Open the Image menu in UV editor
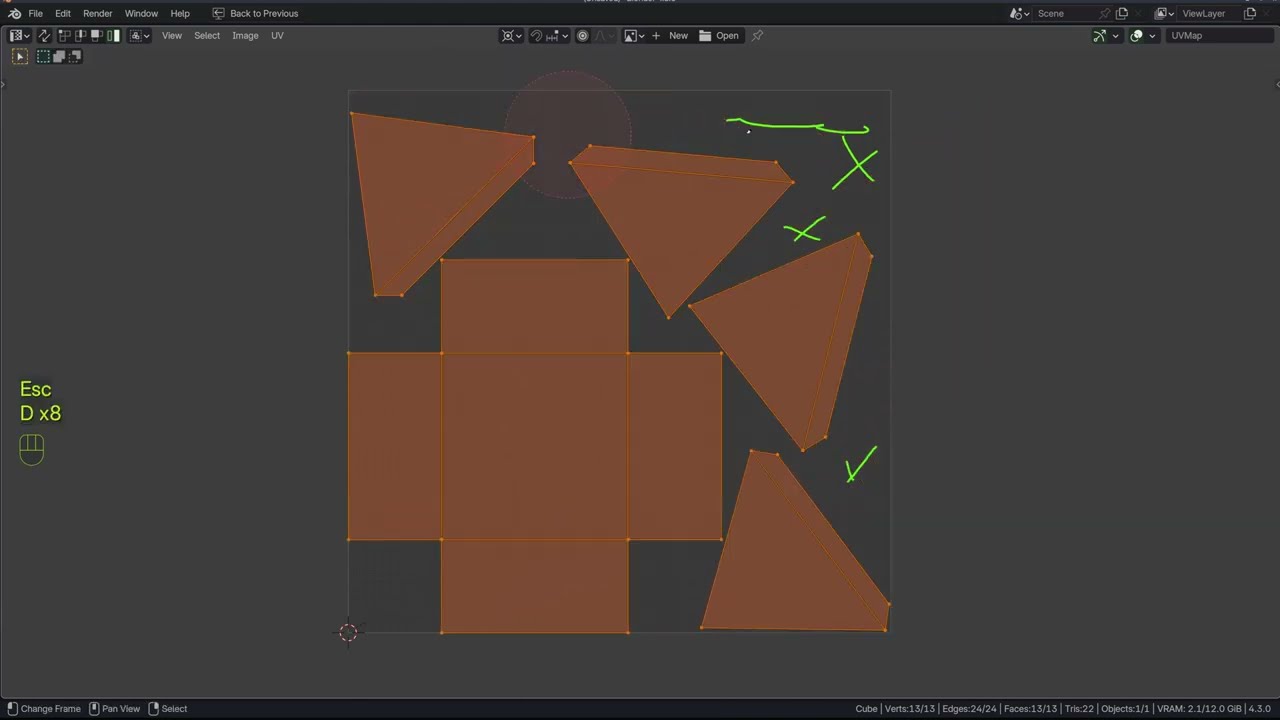 point(245,35)
